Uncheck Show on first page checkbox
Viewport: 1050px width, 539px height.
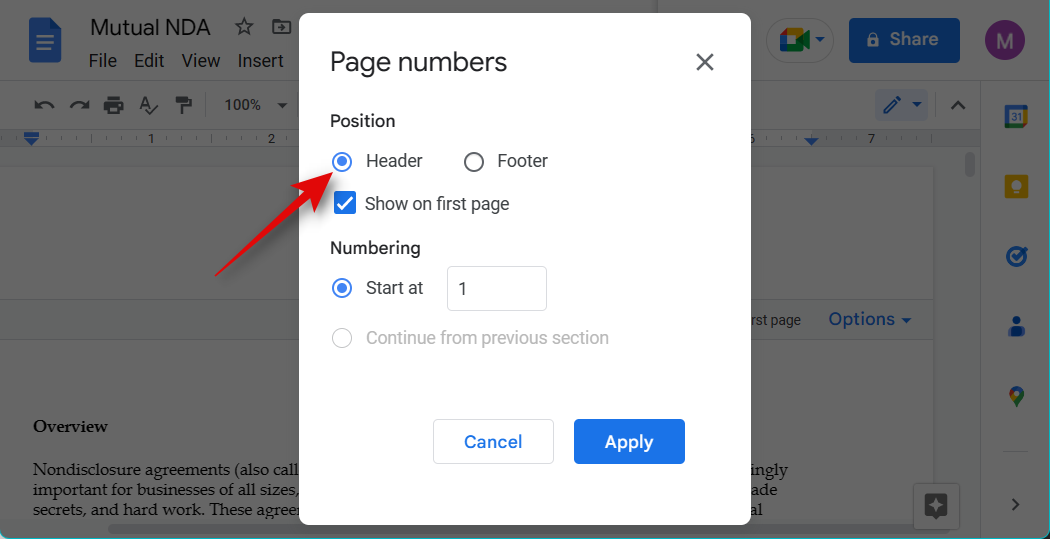(x=345, y=203)
